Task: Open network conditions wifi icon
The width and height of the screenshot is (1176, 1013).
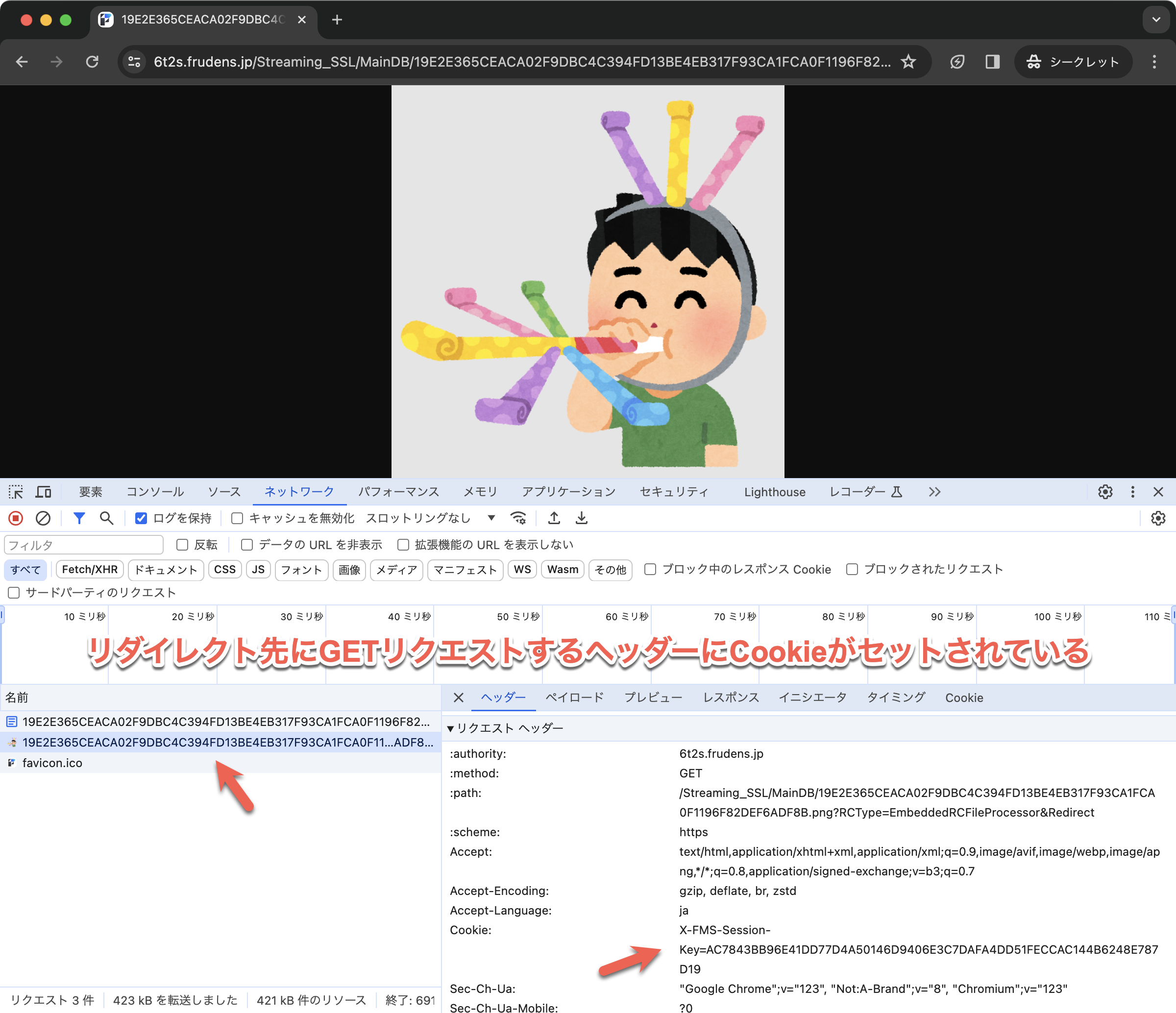Action: [x=518, y=518]
